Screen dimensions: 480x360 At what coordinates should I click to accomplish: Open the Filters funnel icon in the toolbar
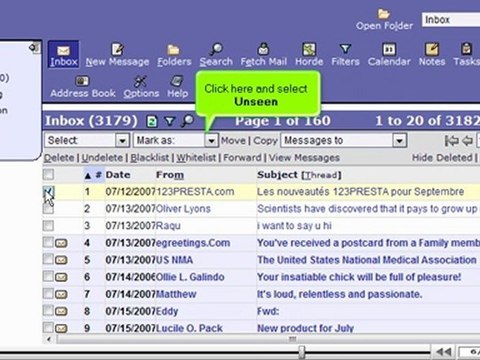point(345,49)
